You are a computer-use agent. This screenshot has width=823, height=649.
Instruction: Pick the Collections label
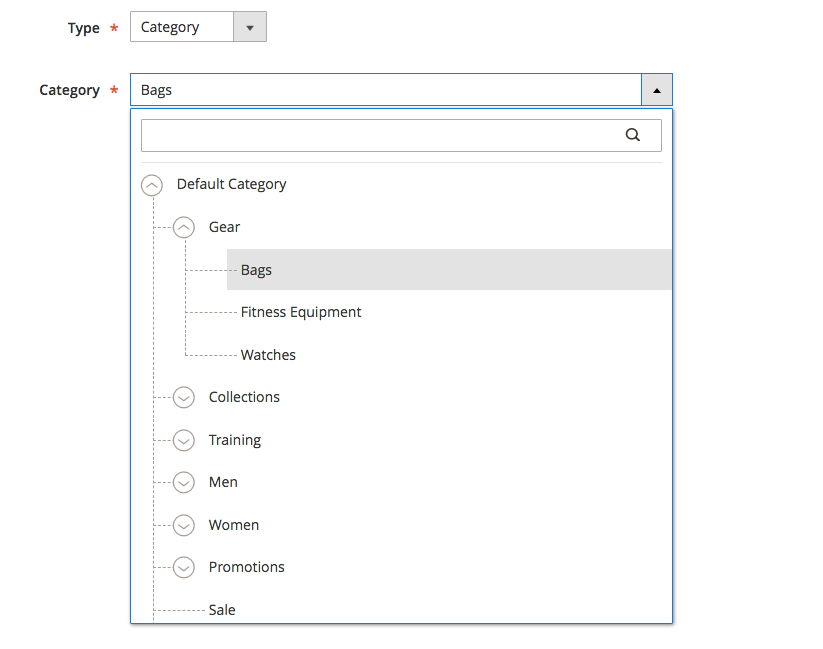click(x=244, y=397)
